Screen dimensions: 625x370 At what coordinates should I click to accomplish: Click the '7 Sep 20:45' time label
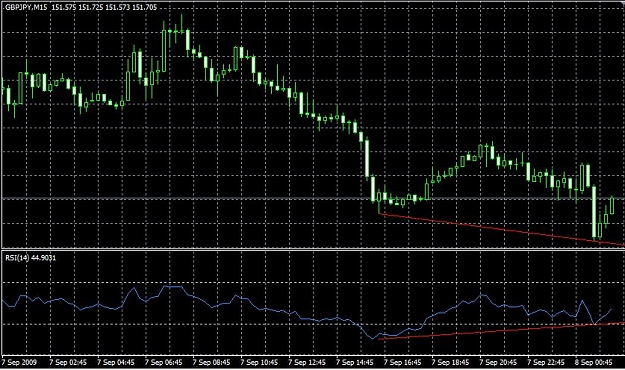point(498,362)
